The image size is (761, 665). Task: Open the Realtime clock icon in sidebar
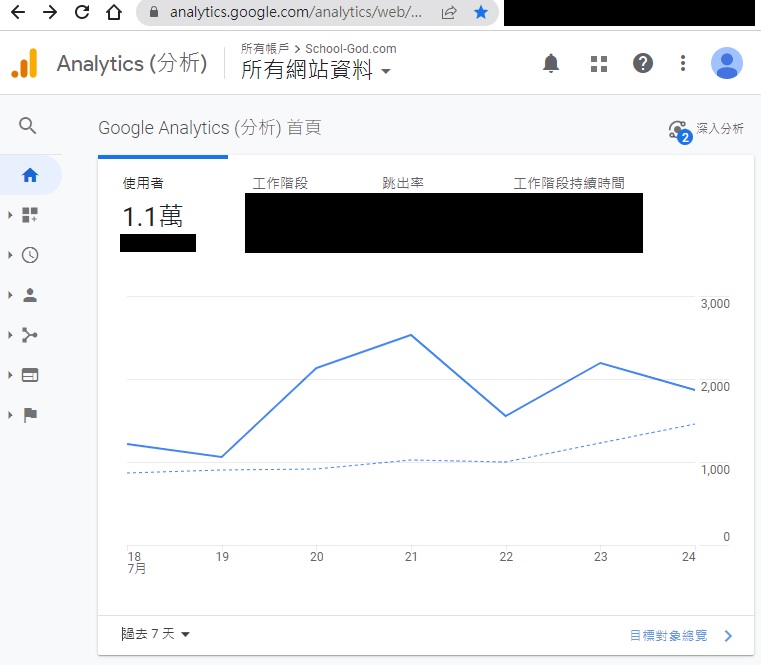30,255
